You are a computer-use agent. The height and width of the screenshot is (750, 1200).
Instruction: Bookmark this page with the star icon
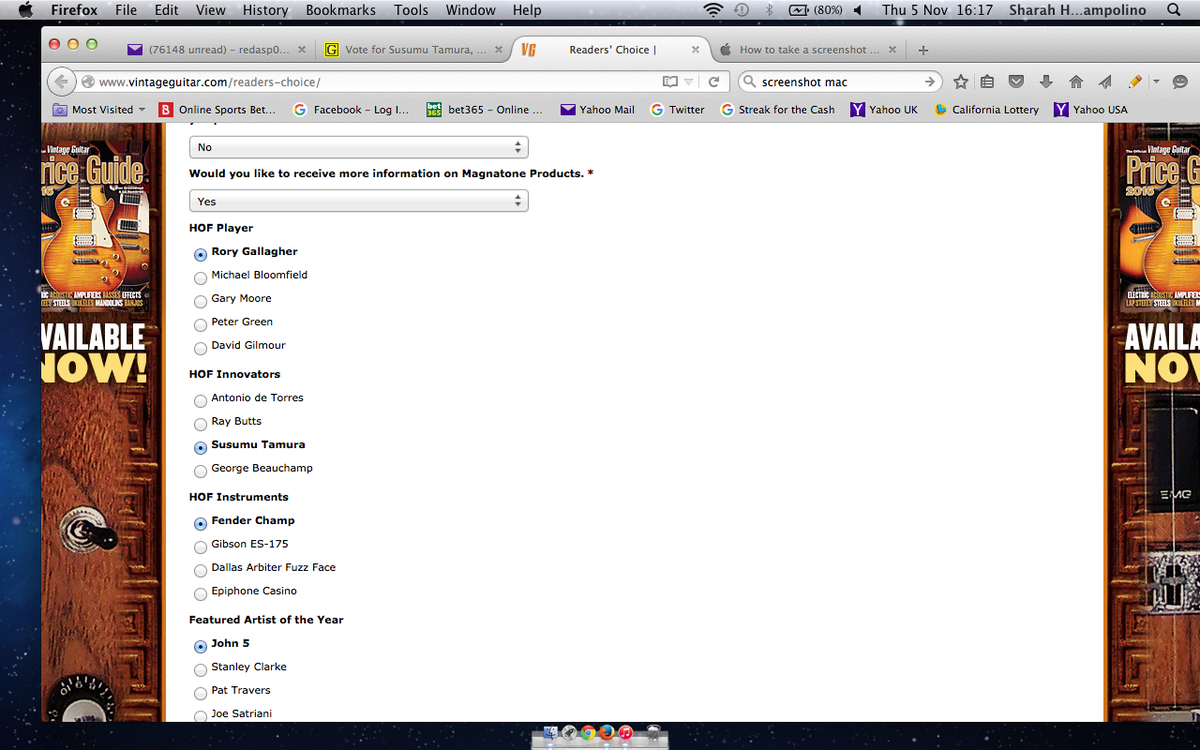pyautogui.click(x=961, y=82)
